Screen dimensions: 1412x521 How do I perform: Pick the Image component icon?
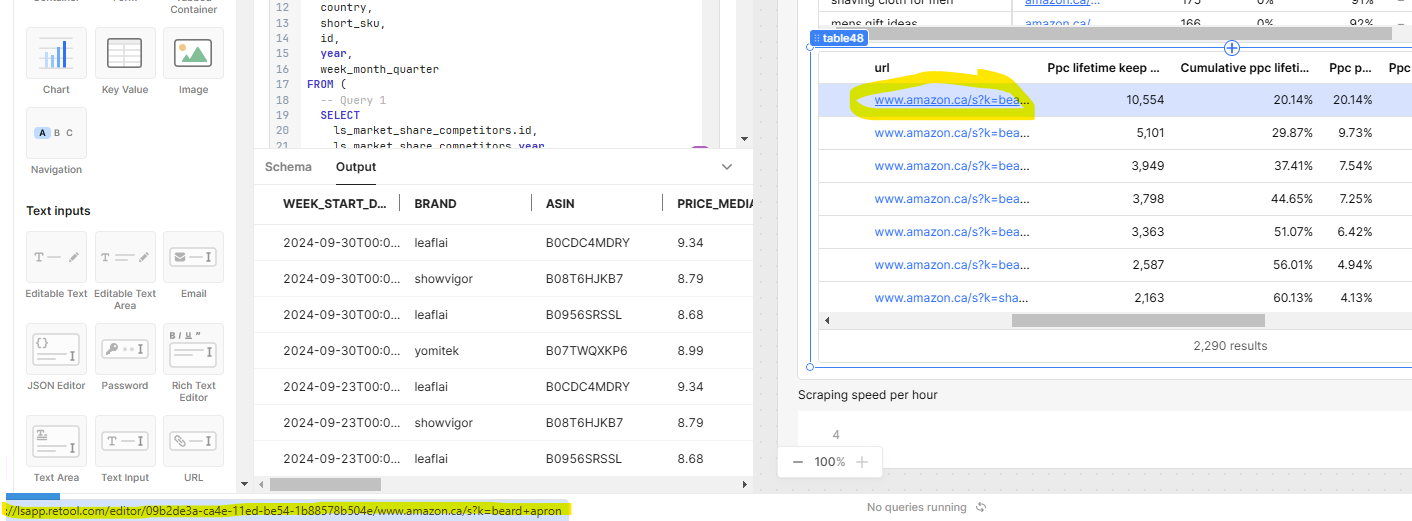[x=192, y=54]
